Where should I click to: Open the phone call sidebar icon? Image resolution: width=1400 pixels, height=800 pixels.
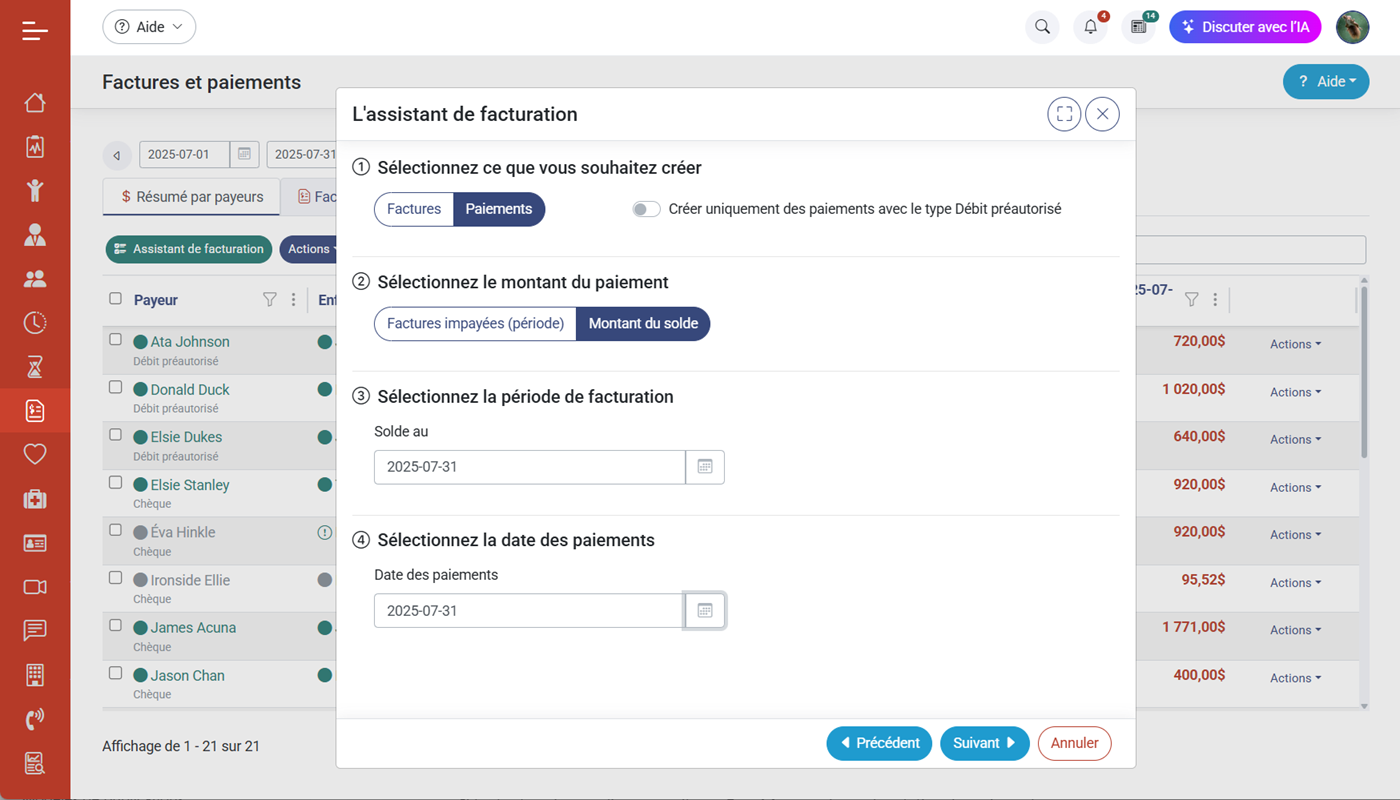pyautogui.click(x=35, y=718)
